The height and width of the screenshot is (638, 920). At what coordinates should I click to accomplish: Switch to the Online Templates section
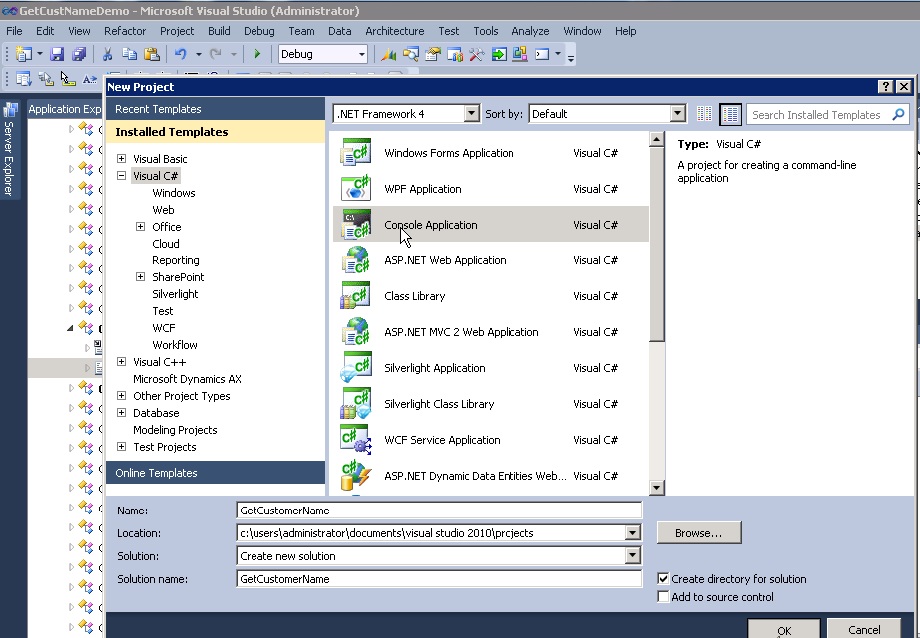point(156,472)
